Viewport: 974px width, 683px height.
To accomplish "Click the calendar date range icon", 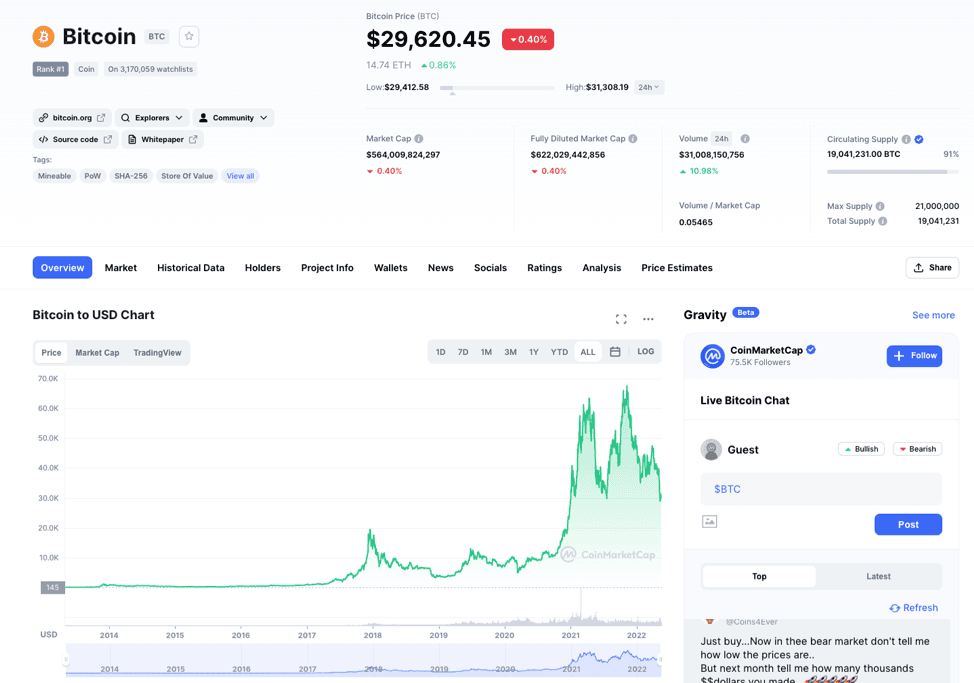I will coord(615,352).
